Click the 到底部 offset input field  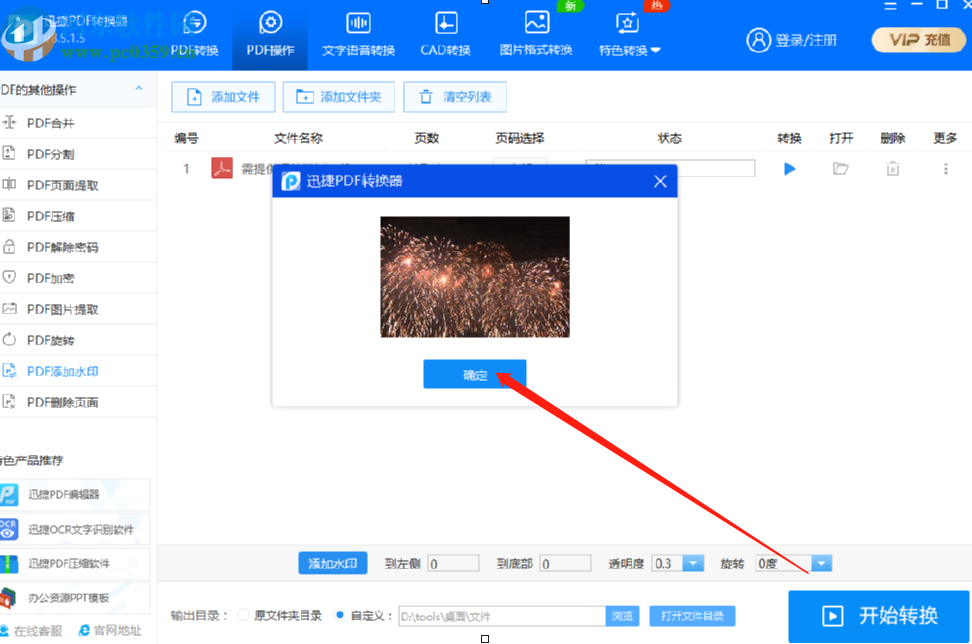565,563
